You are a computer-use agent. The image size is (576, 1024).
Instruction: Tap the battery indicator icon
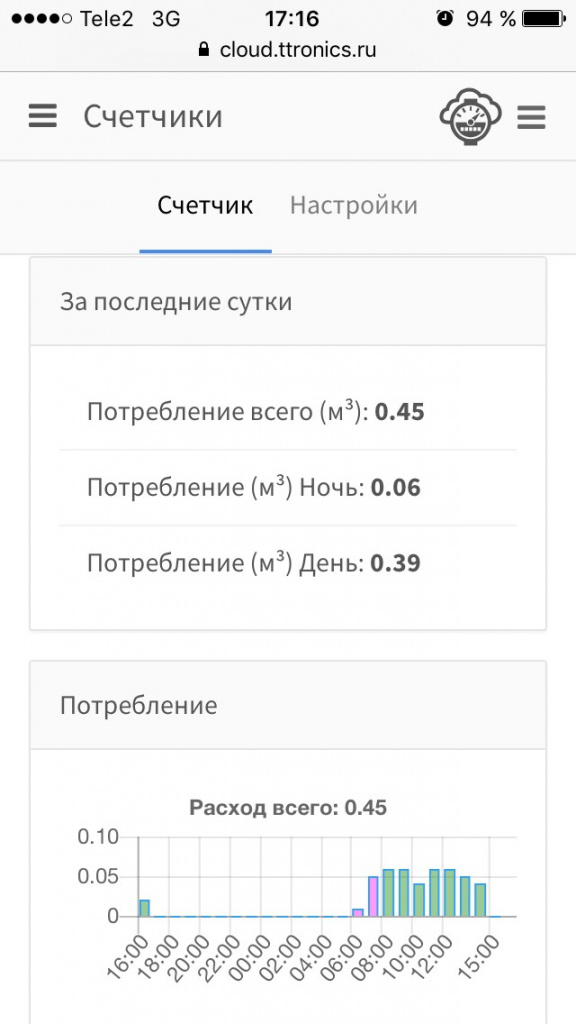point(545,18)
